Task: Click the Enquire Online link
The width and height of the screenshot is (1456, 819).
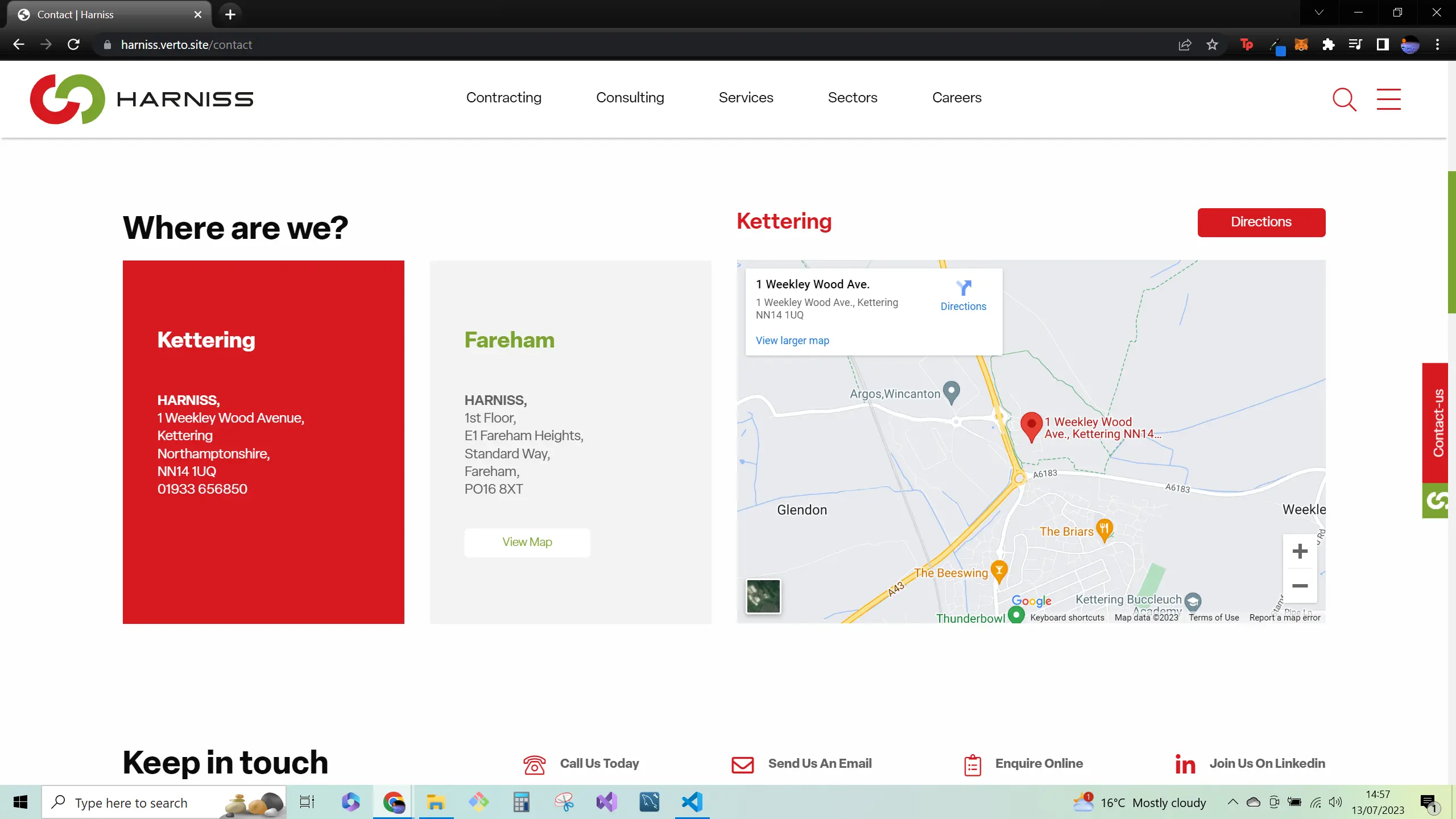Action: 1039,763
